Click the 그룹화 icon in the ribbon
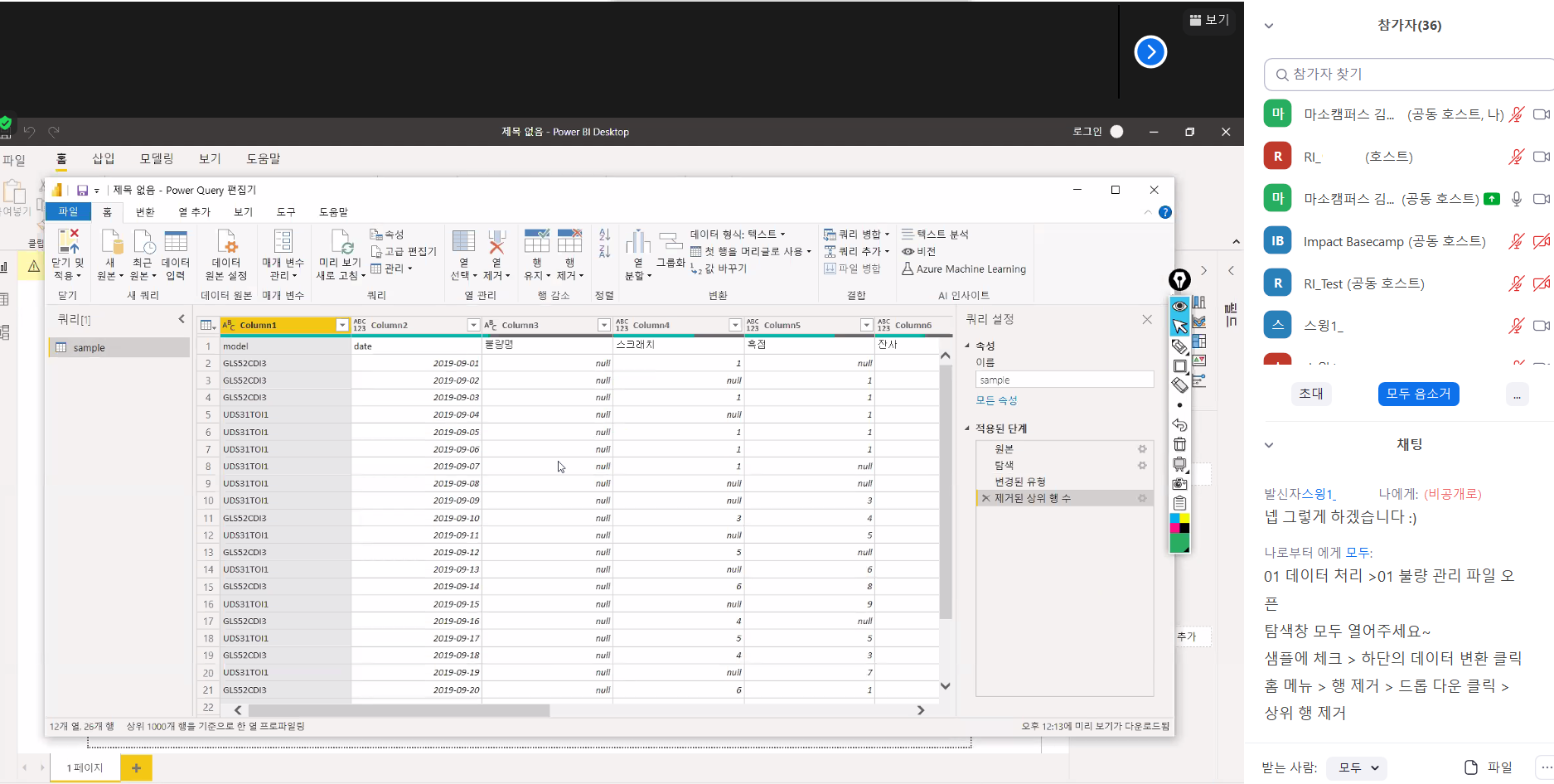Screen dimensions: 1554x784 click(x=670, y=243)
